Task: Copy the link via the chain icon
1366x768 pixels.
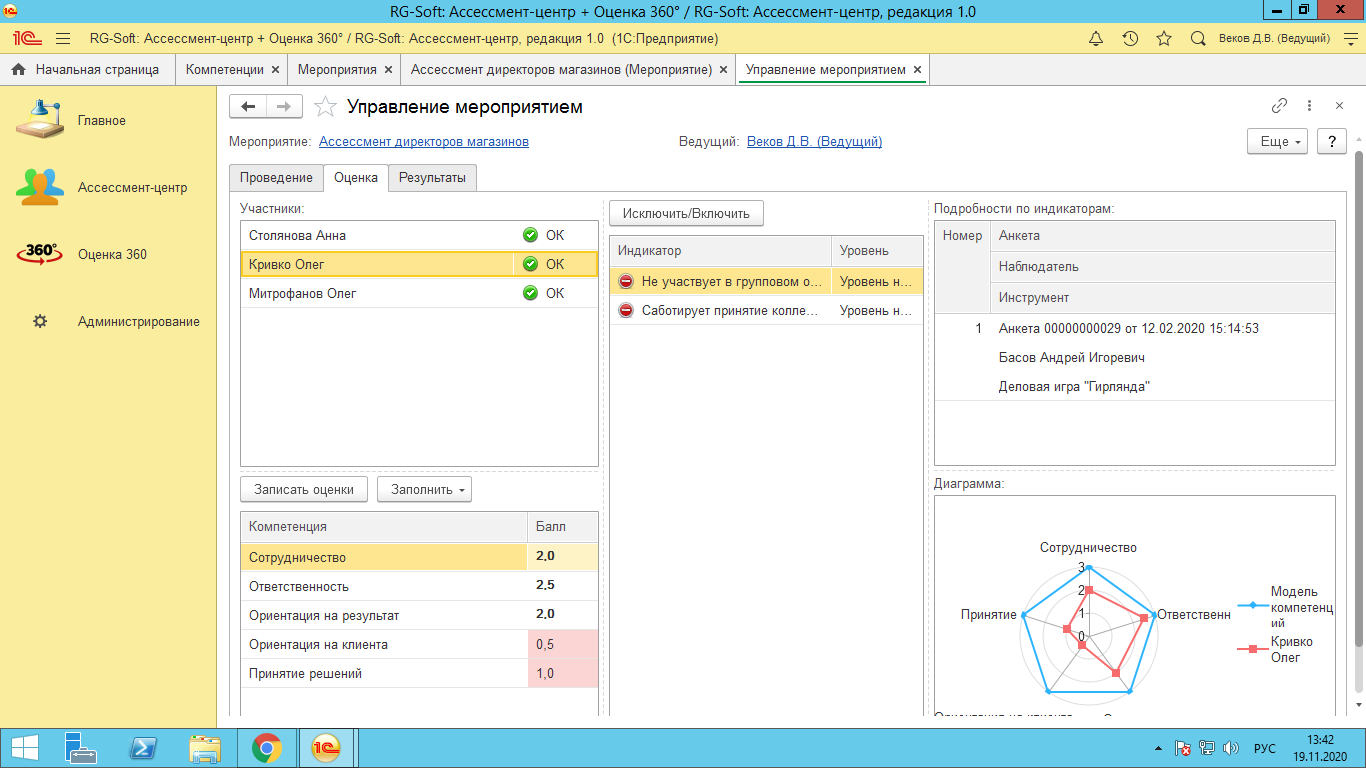Action: tap(1279, 106)
